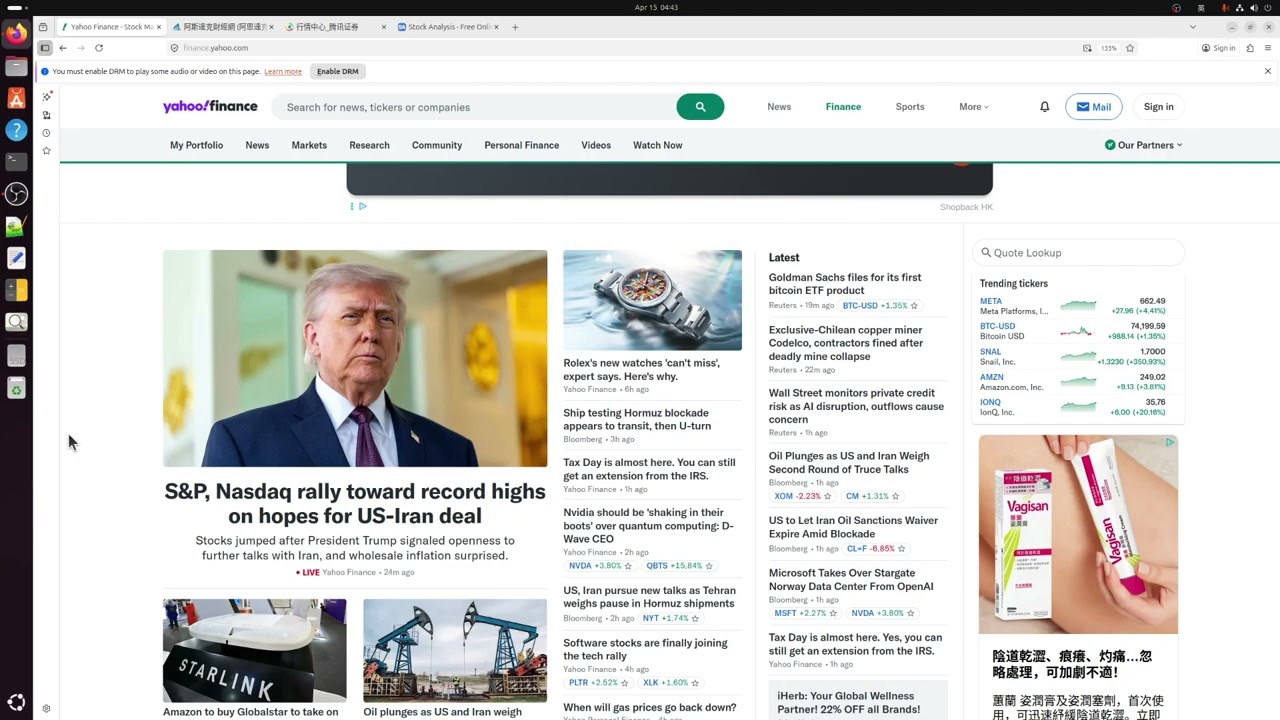Show history from the sidebar clock icon

[x=46, y=133]
